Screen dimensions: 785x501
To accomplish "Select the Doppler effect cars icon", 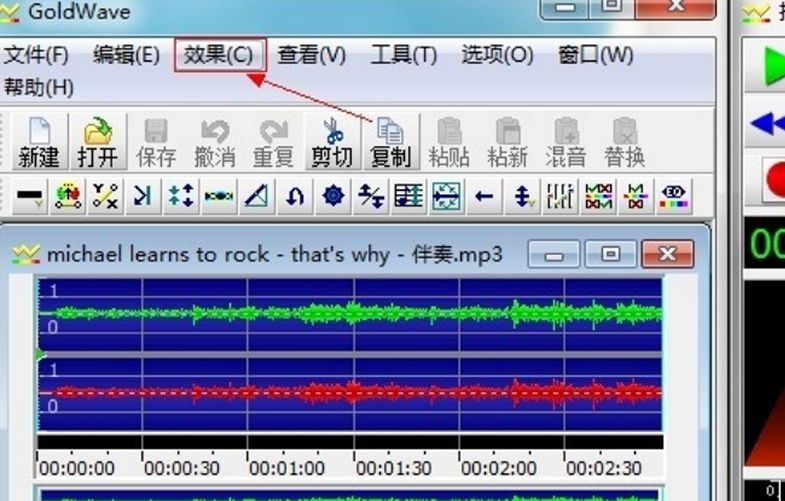I will 68,196.
